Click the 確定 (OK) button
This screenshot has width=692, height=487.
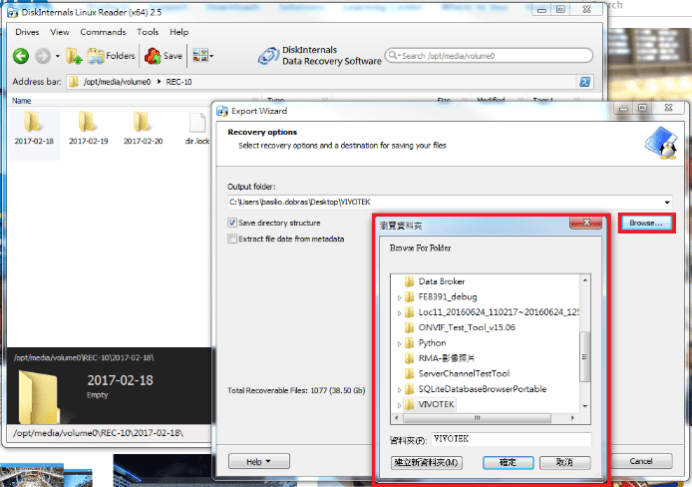pyautogui.click(x=507, y=463)
